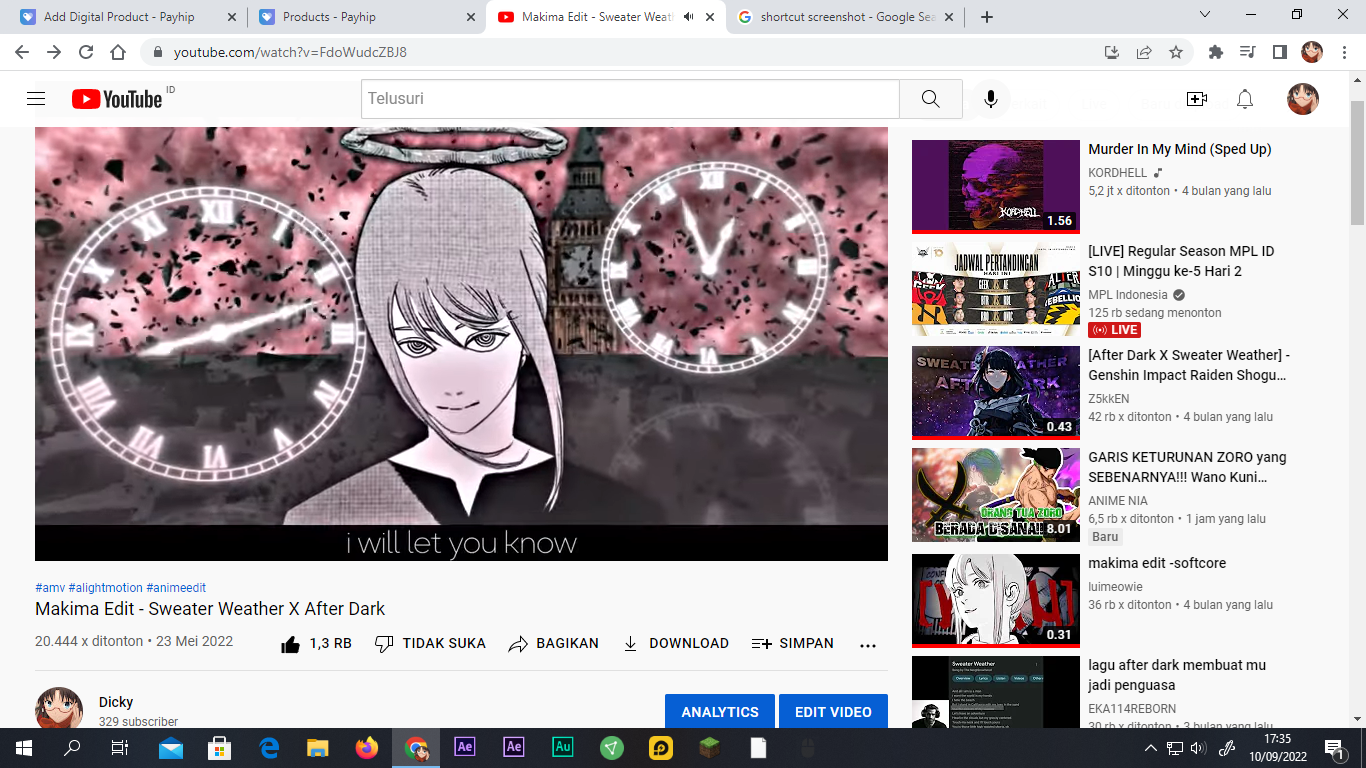
Task: Show hidden system tray icons
Action: click(x=1151, y=748)
